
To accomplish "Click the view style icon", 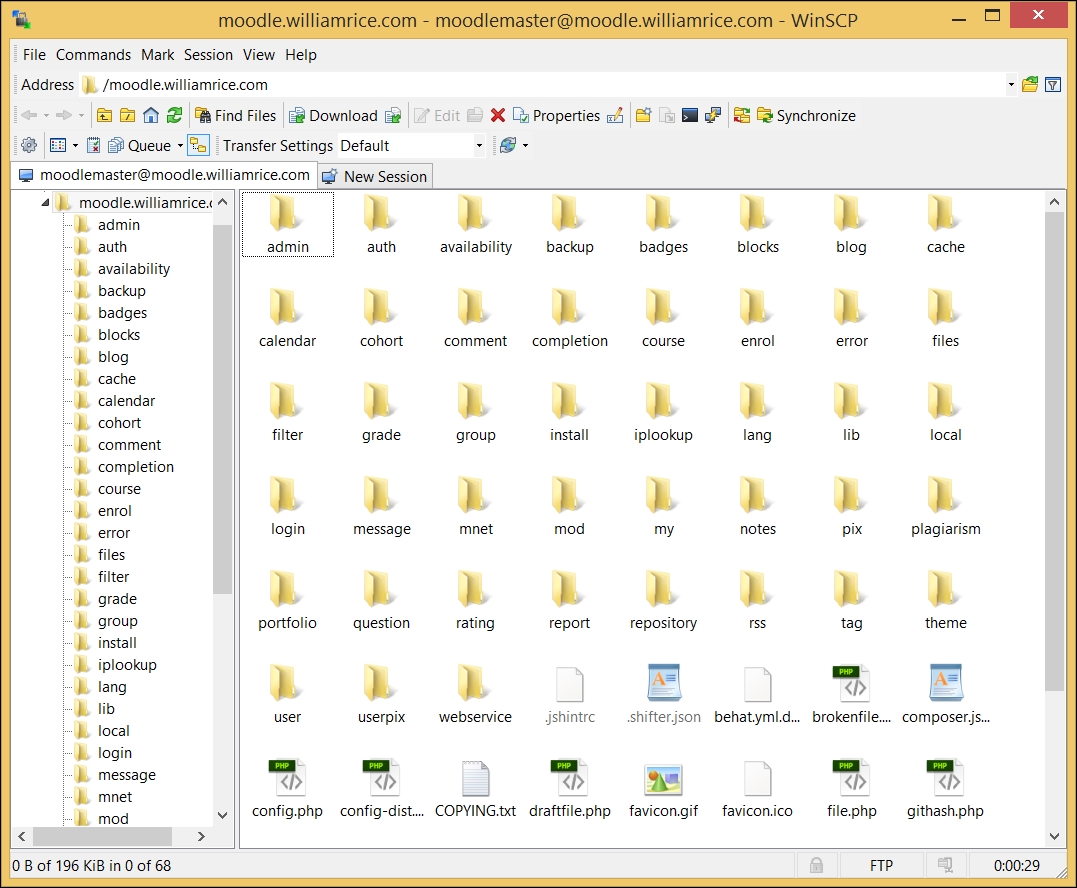I will pyautogui.click(x=58, y=146).
